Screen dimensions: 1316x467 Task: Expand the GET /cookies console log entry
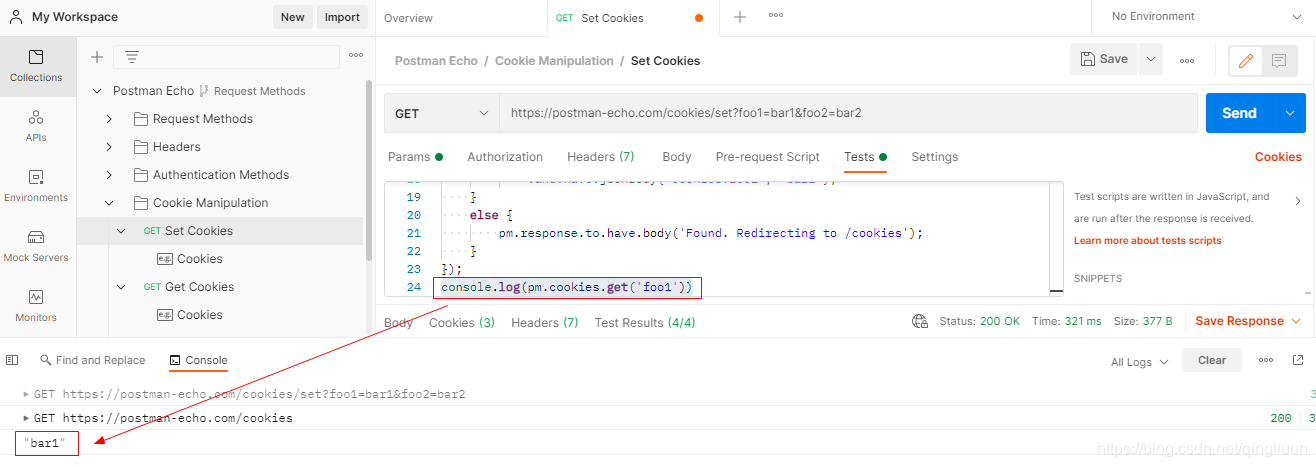pos(26,418)
